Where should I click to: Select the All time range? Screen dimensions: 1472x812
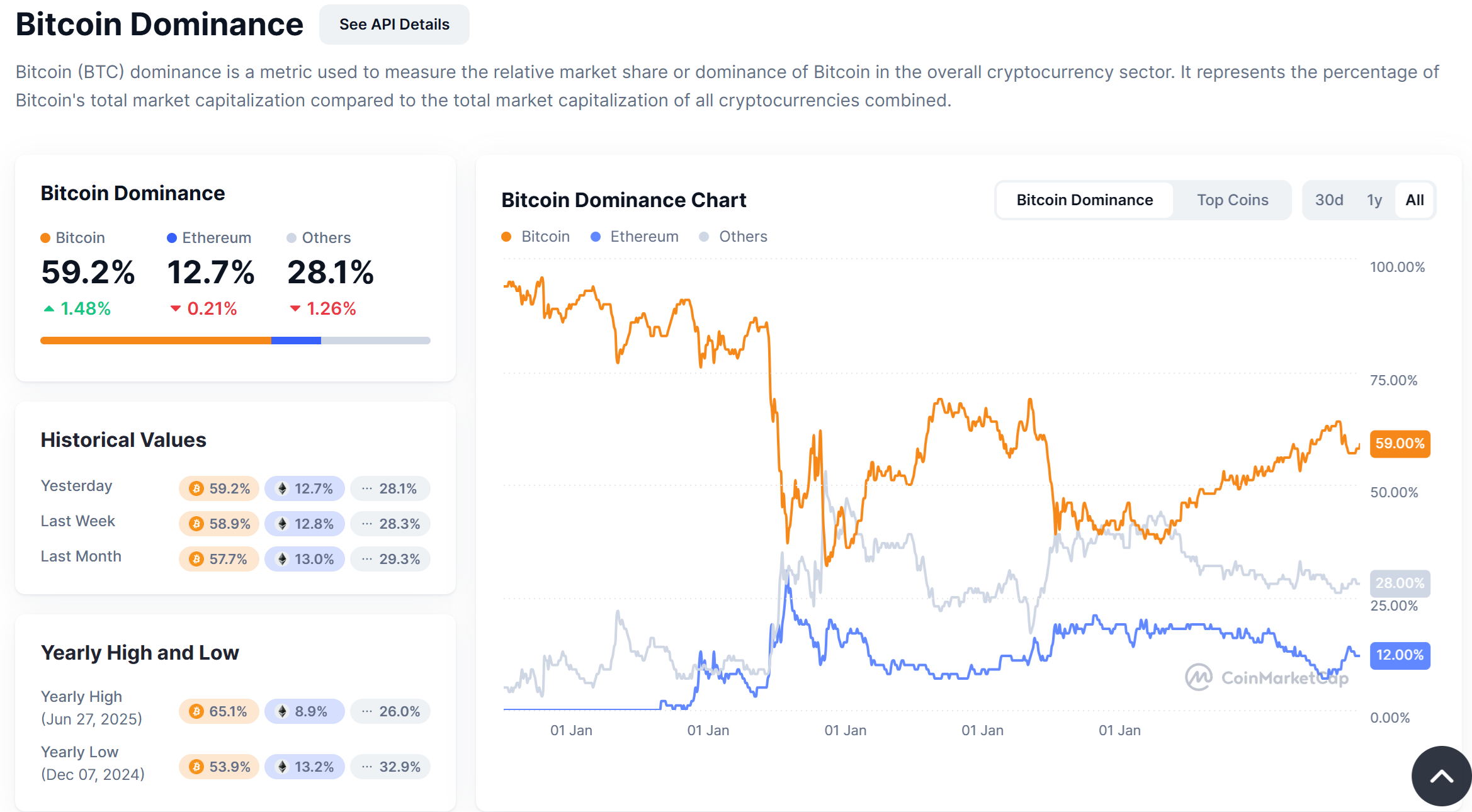1414,200
